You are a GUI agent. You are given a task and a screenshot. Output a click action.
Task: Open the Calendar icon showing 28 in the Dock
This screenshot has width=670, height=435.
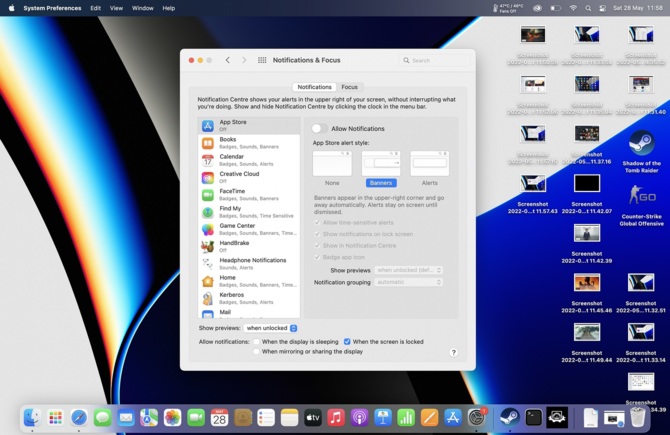click(x=219, y=417)
